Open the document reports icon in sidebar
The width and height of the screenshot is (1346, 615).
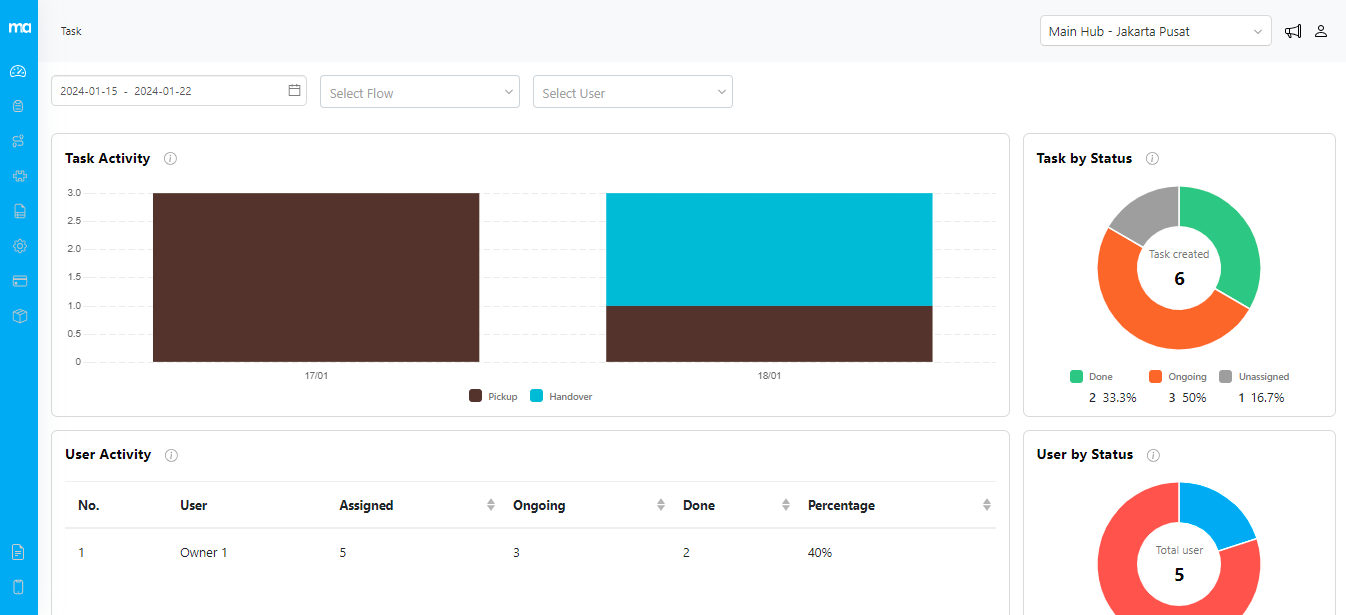pyautogui.click(x=19, y=210)
